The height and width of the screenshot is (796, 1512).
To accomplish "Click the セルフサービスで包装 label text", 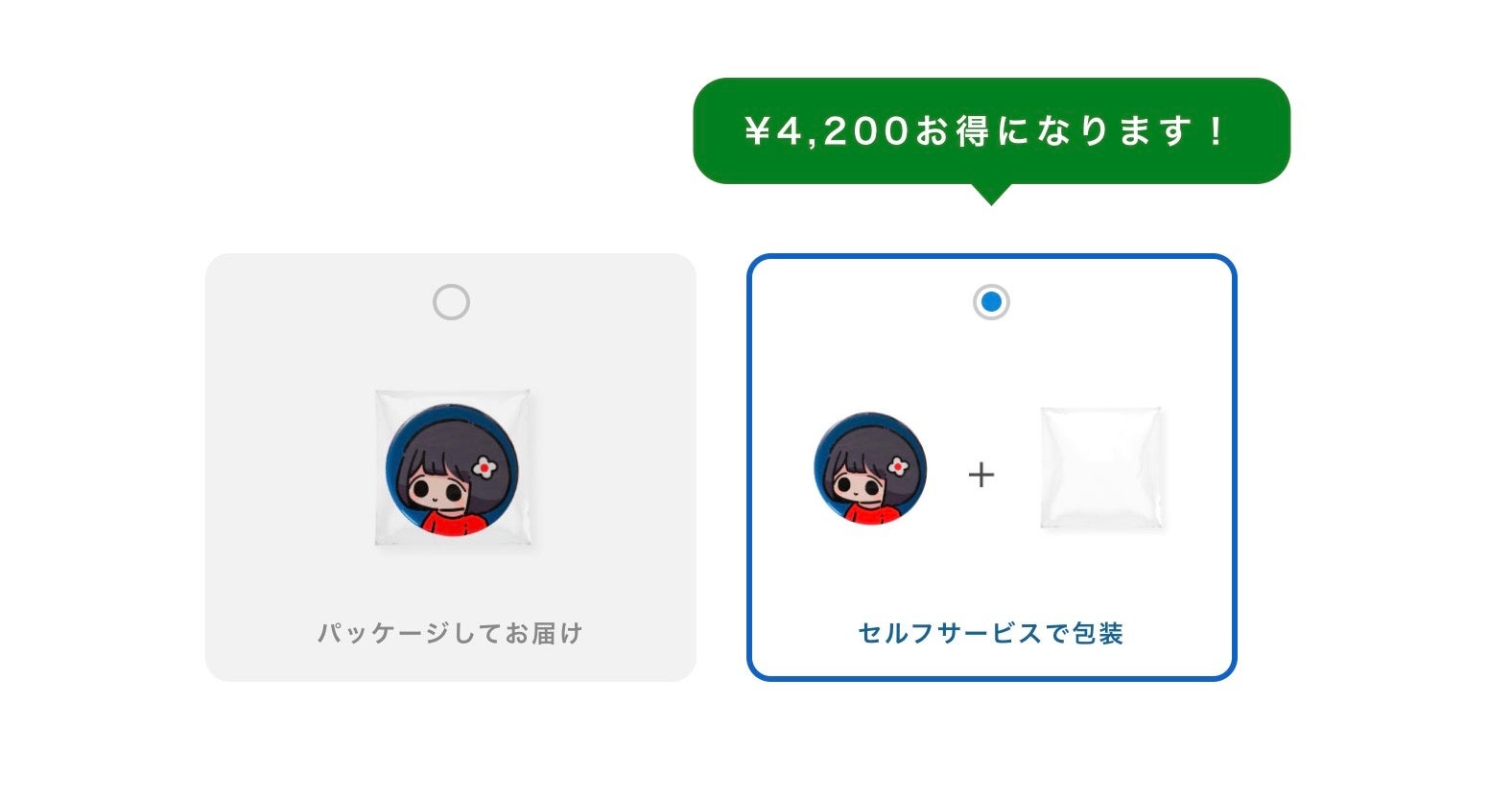I will point(991,633).
